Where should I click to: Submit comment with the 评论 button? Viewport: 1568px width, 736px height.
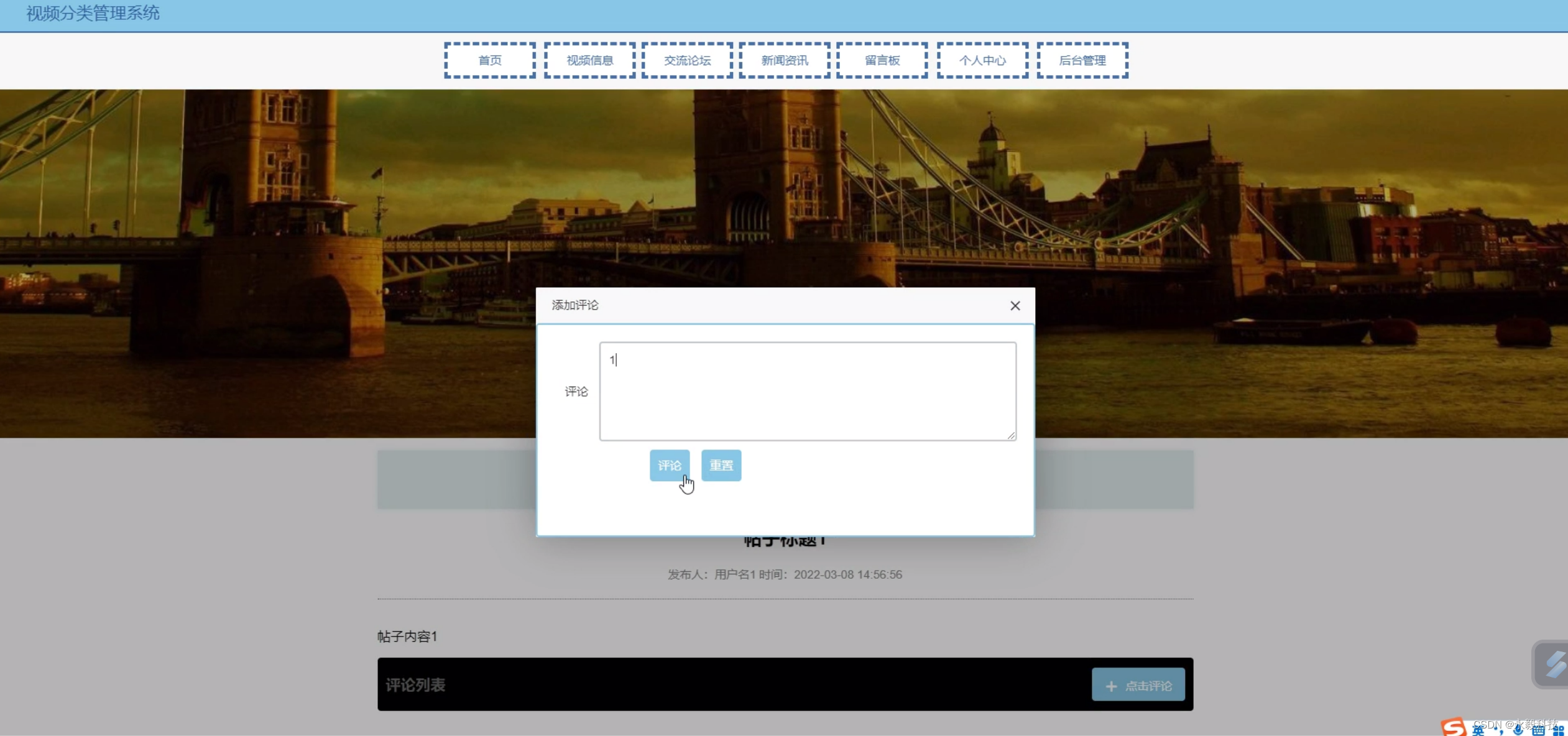[x=669, y=465]
